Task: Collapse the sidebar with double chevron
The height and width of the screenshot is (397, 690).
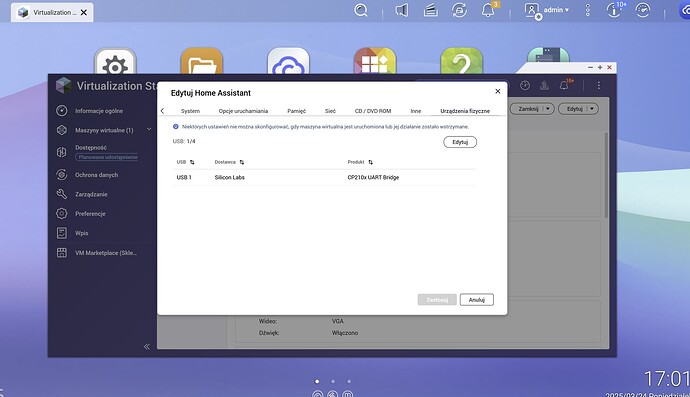Action: coord(147,346)
